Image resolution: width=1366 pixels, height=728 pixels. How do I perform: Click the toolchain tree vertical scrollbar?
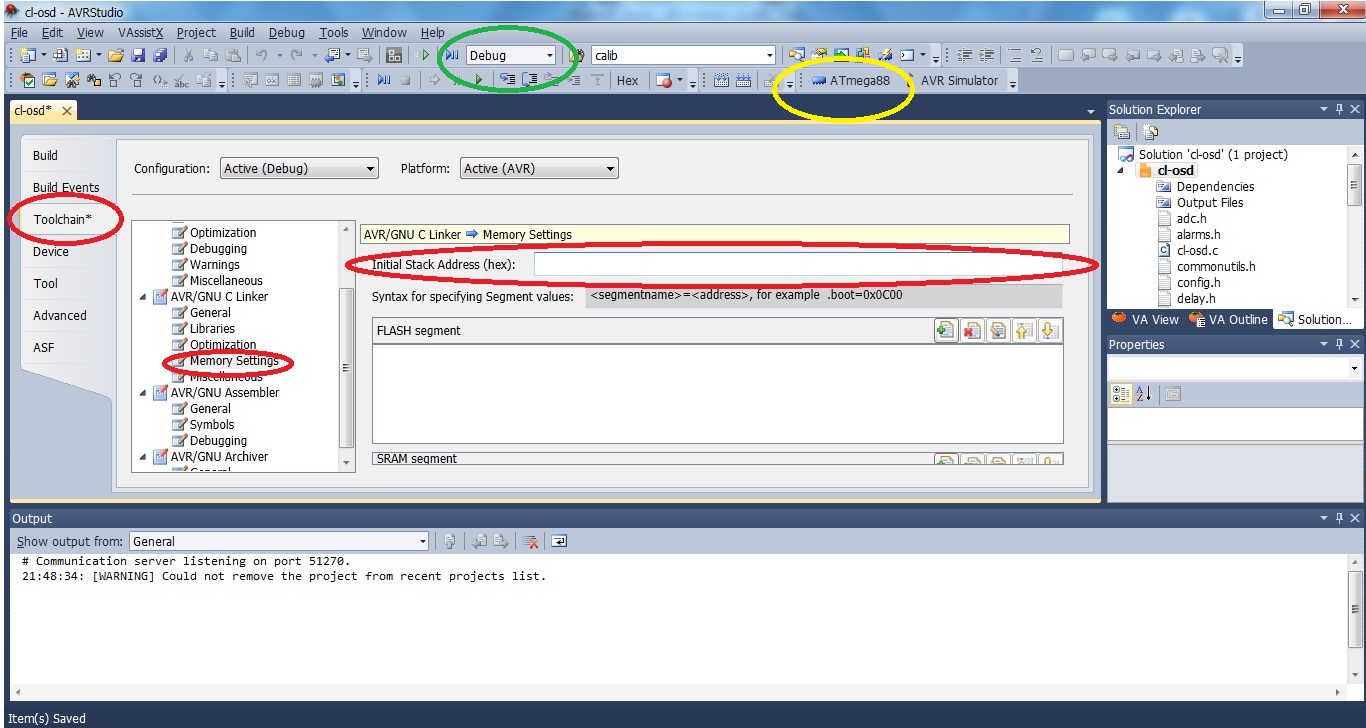click(347, 345)
